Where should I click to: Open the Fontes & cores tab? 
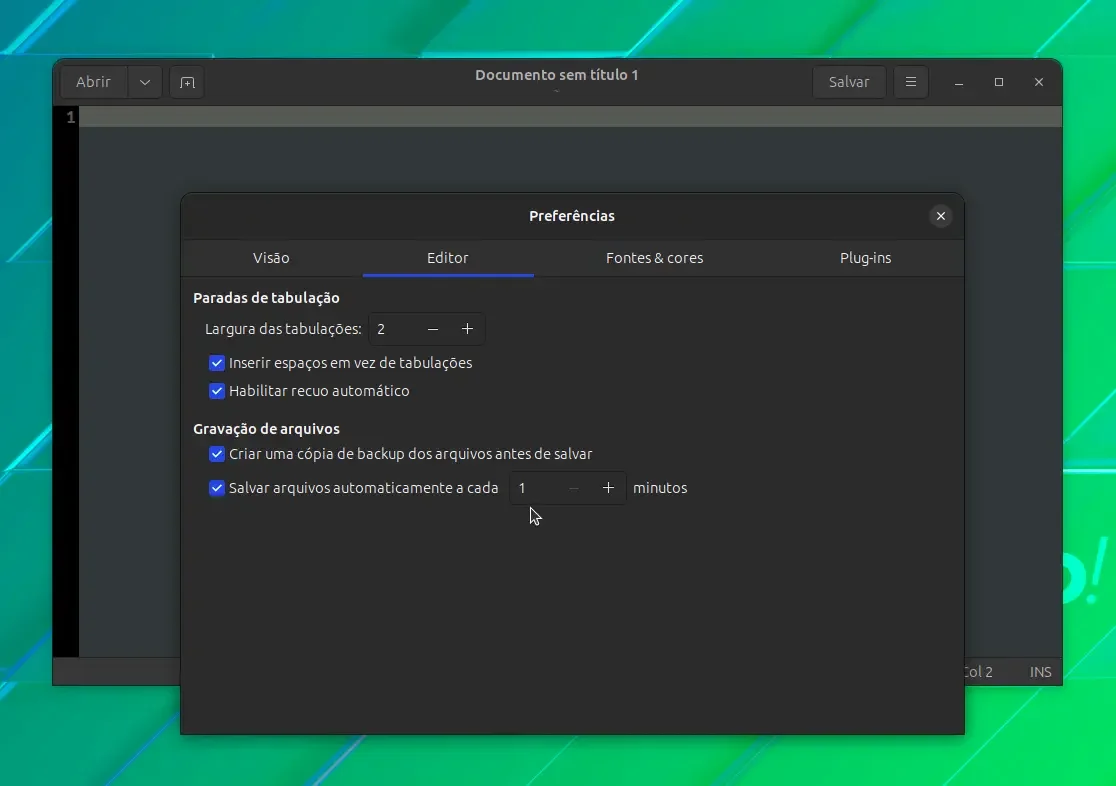654,258
